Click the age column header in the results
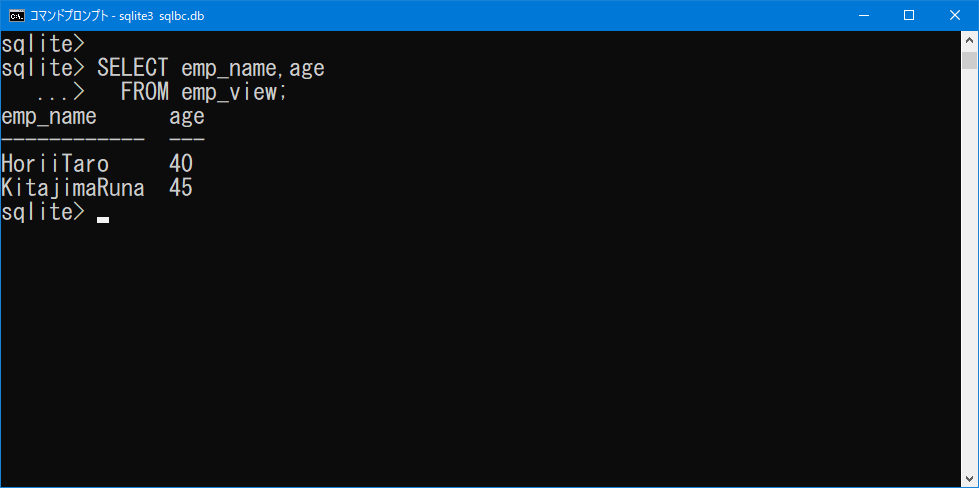 pos(187,117)
